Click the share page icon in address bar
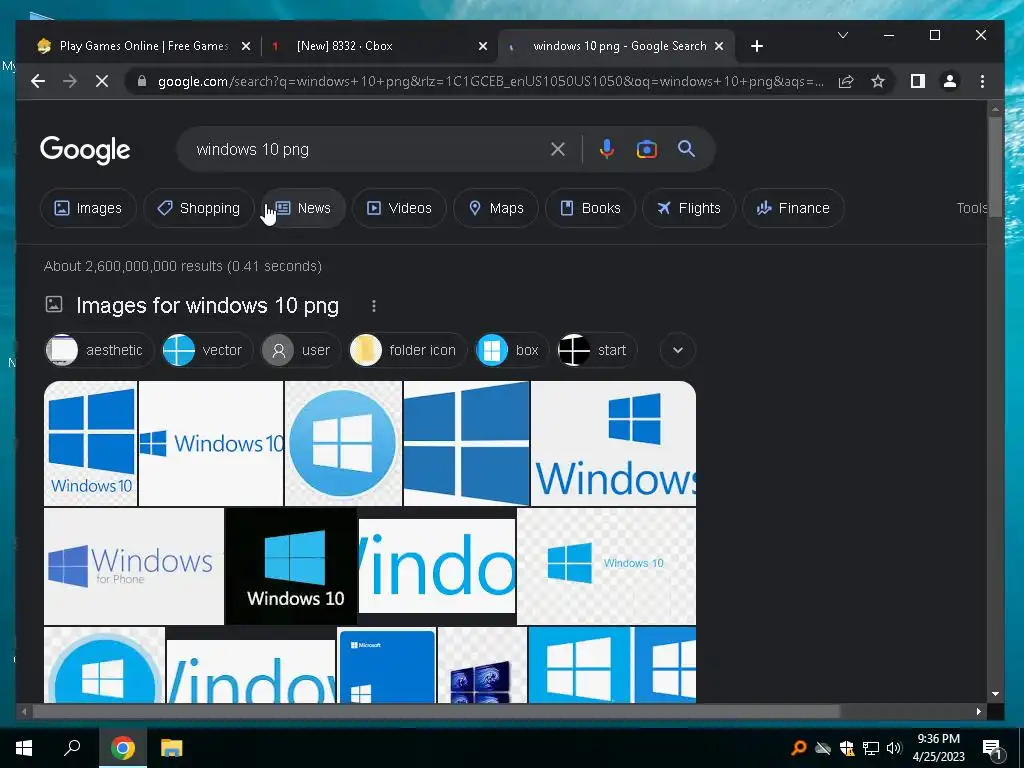Viewport: 1024px width, 768px height. pyautogui.click(x=846, y=82)
